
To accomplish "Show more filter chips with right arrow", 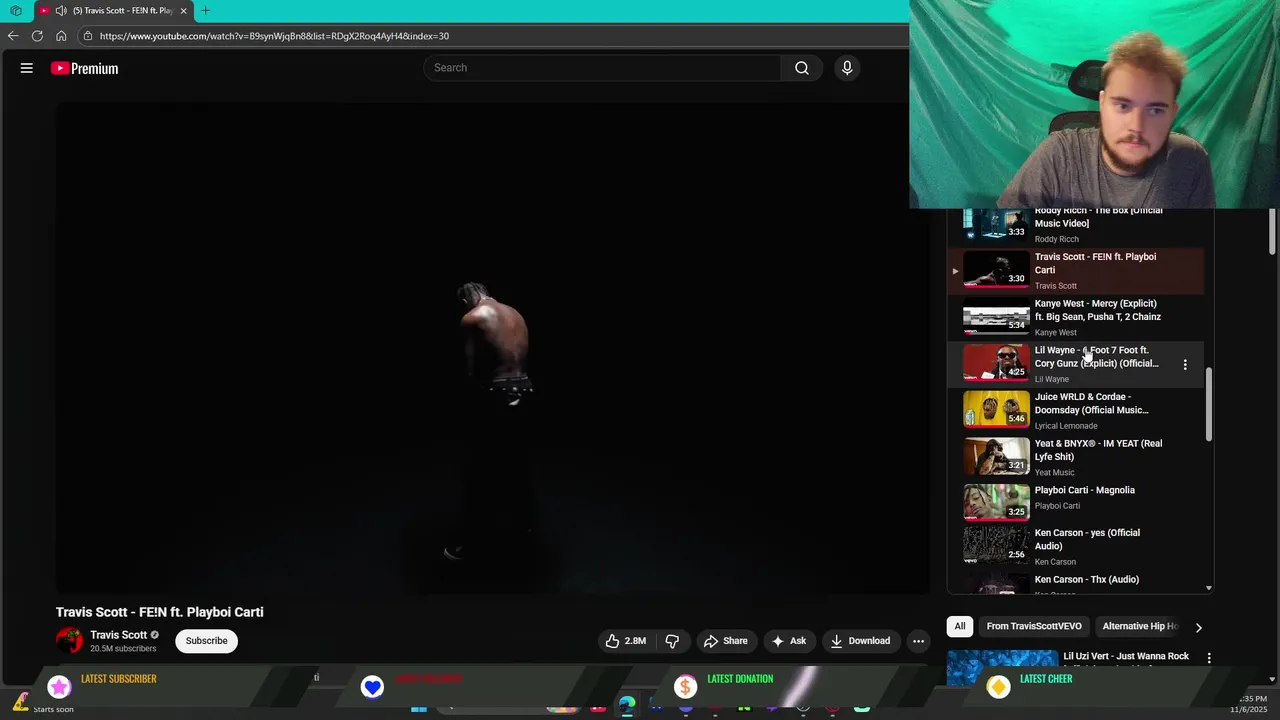I will 1198,627.
